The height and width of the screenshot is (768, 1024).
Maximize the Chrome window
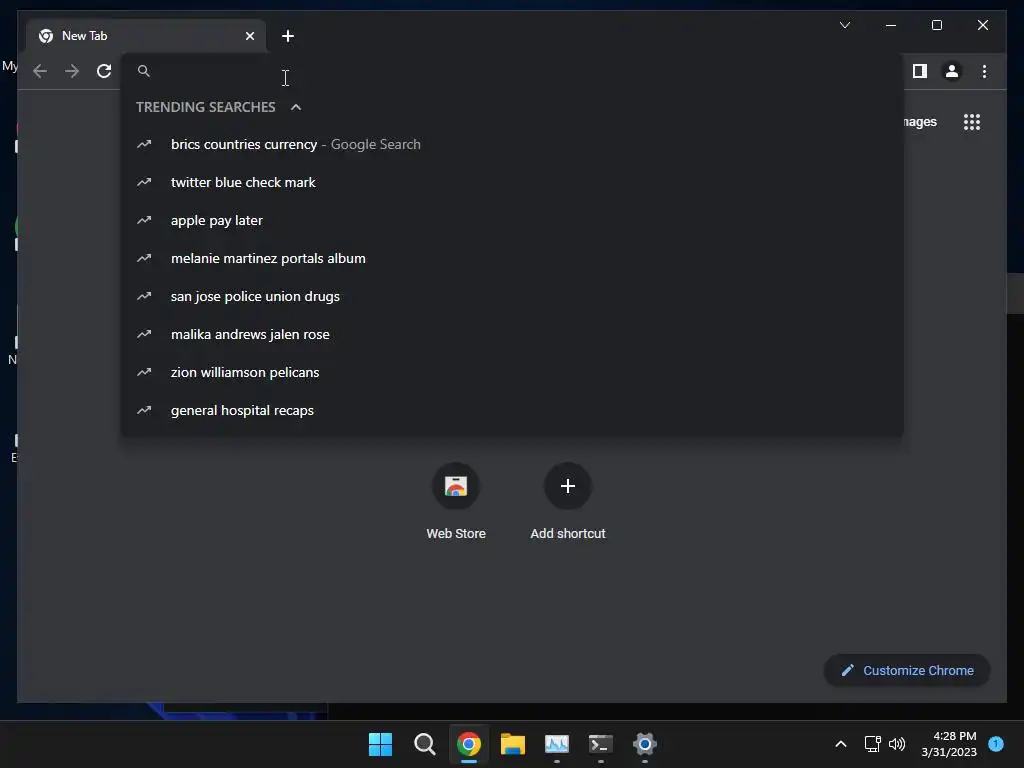click(x=936, y=25)
